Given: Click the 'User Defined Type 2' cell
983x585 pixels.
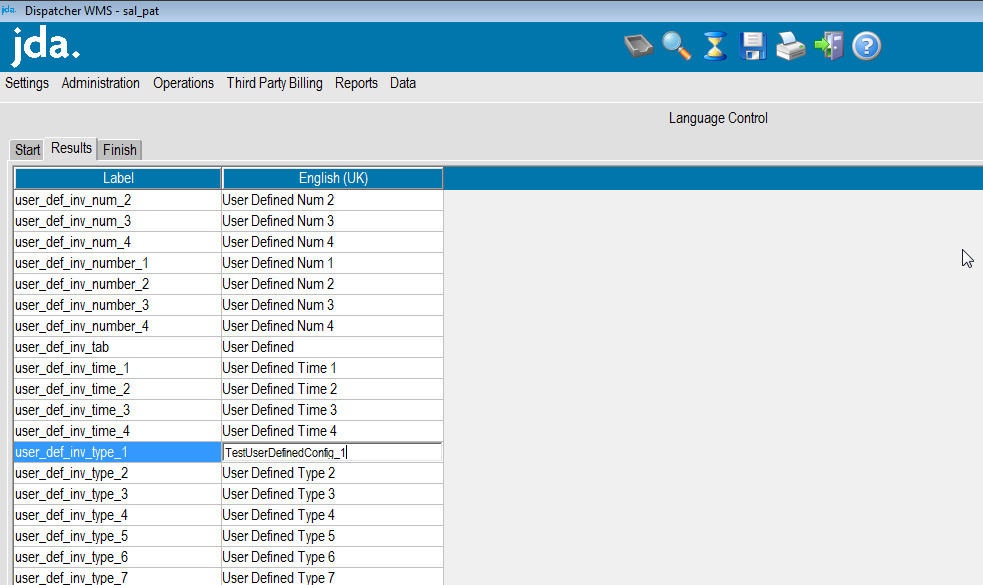Looking at the screenshot, I should point(332,473).
